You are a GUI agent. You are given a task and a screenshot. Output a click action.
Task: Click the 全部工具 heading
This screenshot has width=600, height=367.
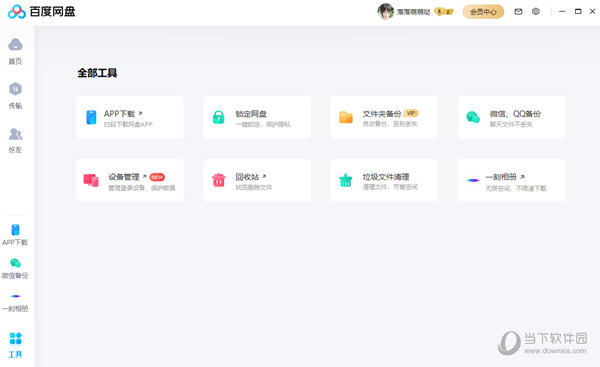[97, 73]
